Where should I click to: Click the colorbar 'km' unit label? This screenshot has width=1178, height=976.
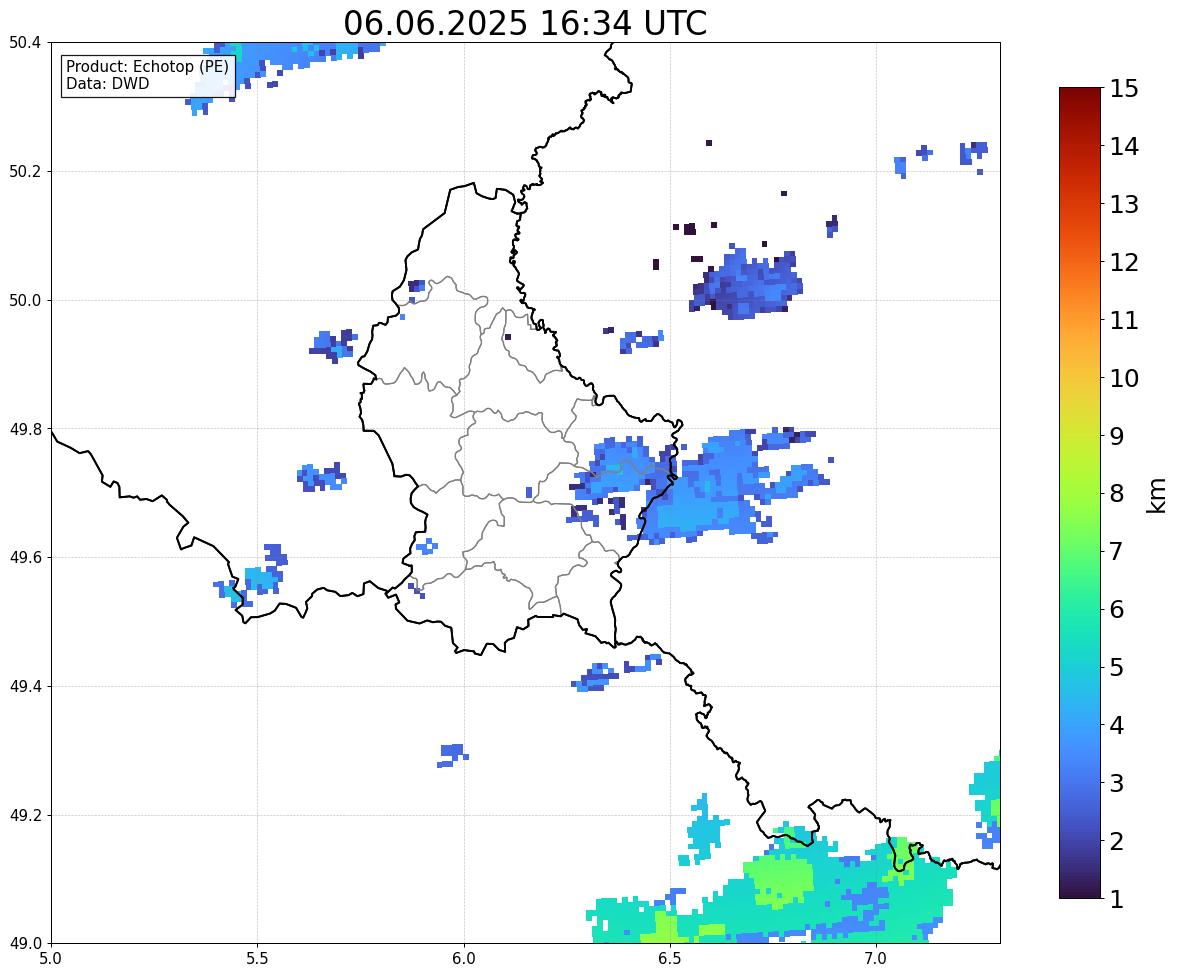(x=1156, y=495)
